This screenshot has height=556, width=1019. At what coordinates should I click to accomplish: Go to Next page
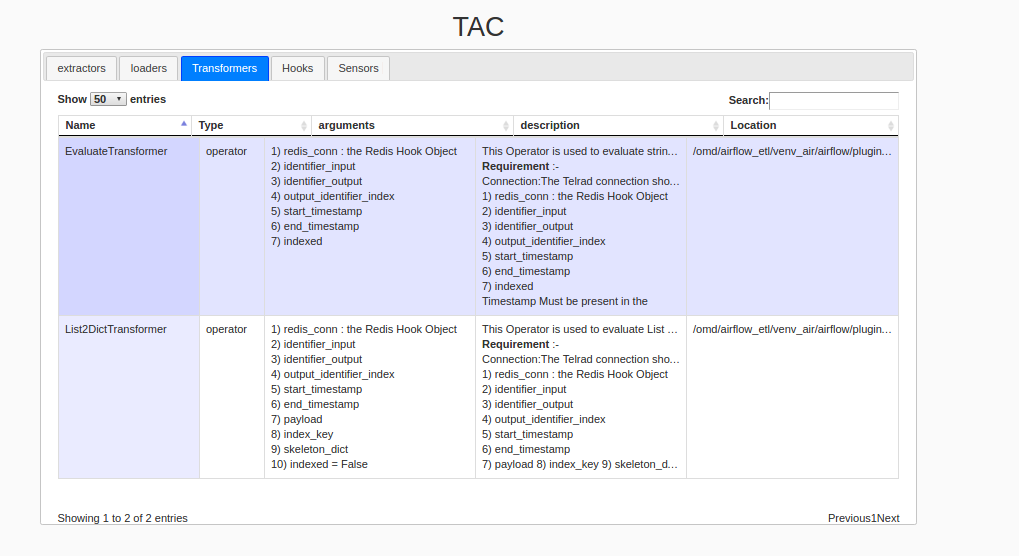pyautogui.click(x=888, y=518)
